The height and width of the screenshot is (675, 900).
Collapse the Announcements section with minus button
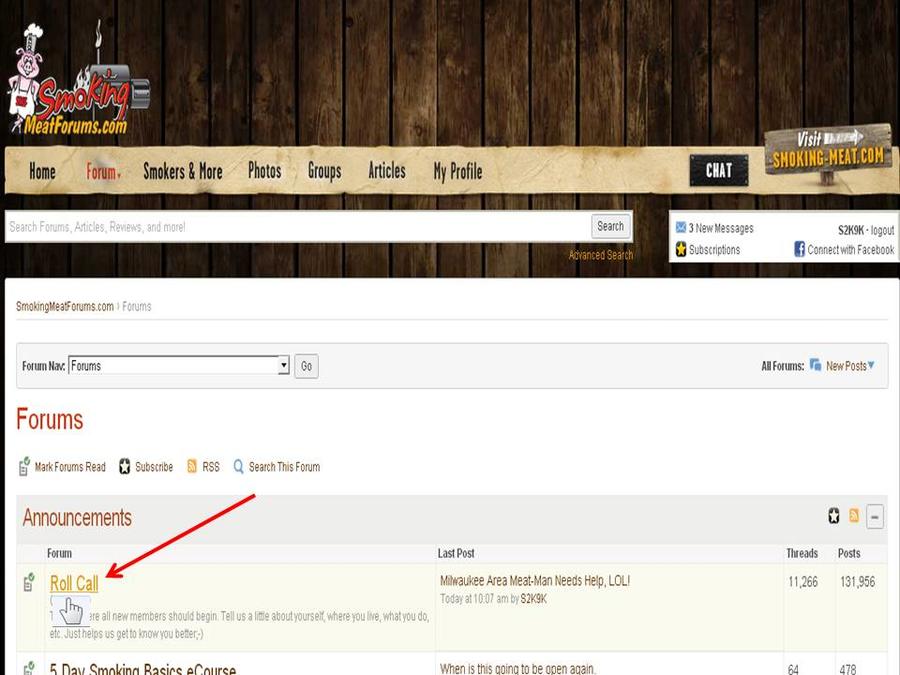[875, 517]
